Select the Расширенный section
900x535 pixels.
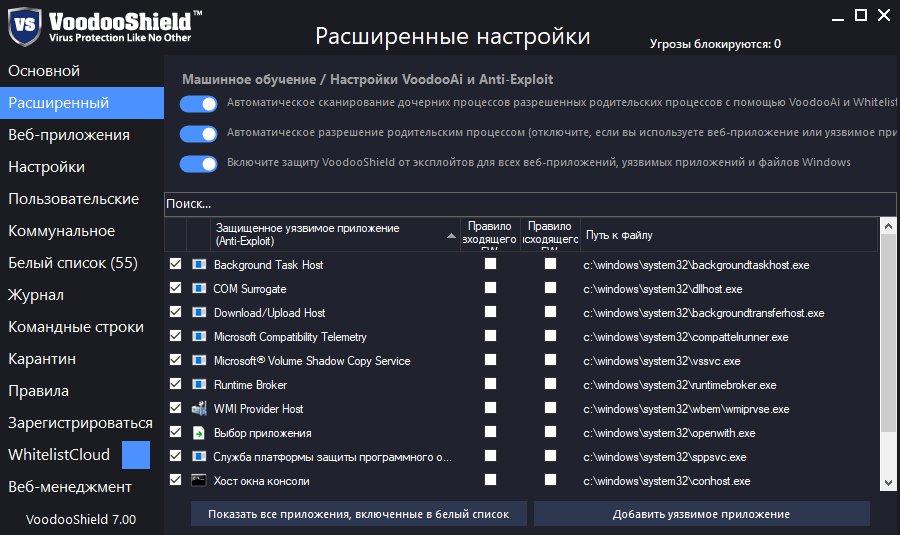(82, 103)
